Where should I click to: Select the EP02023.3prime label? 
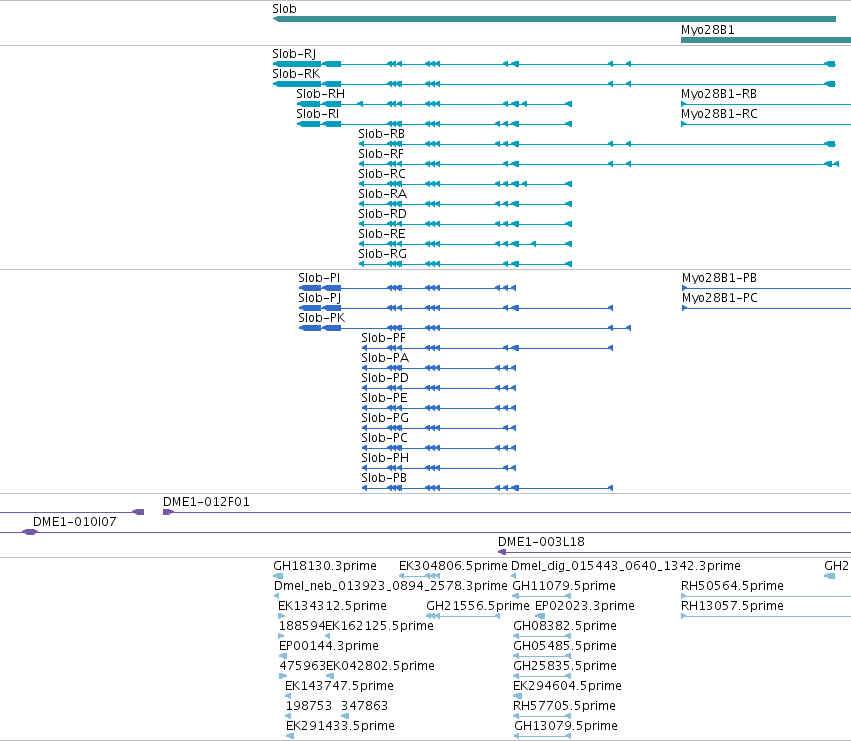[585, 606]
